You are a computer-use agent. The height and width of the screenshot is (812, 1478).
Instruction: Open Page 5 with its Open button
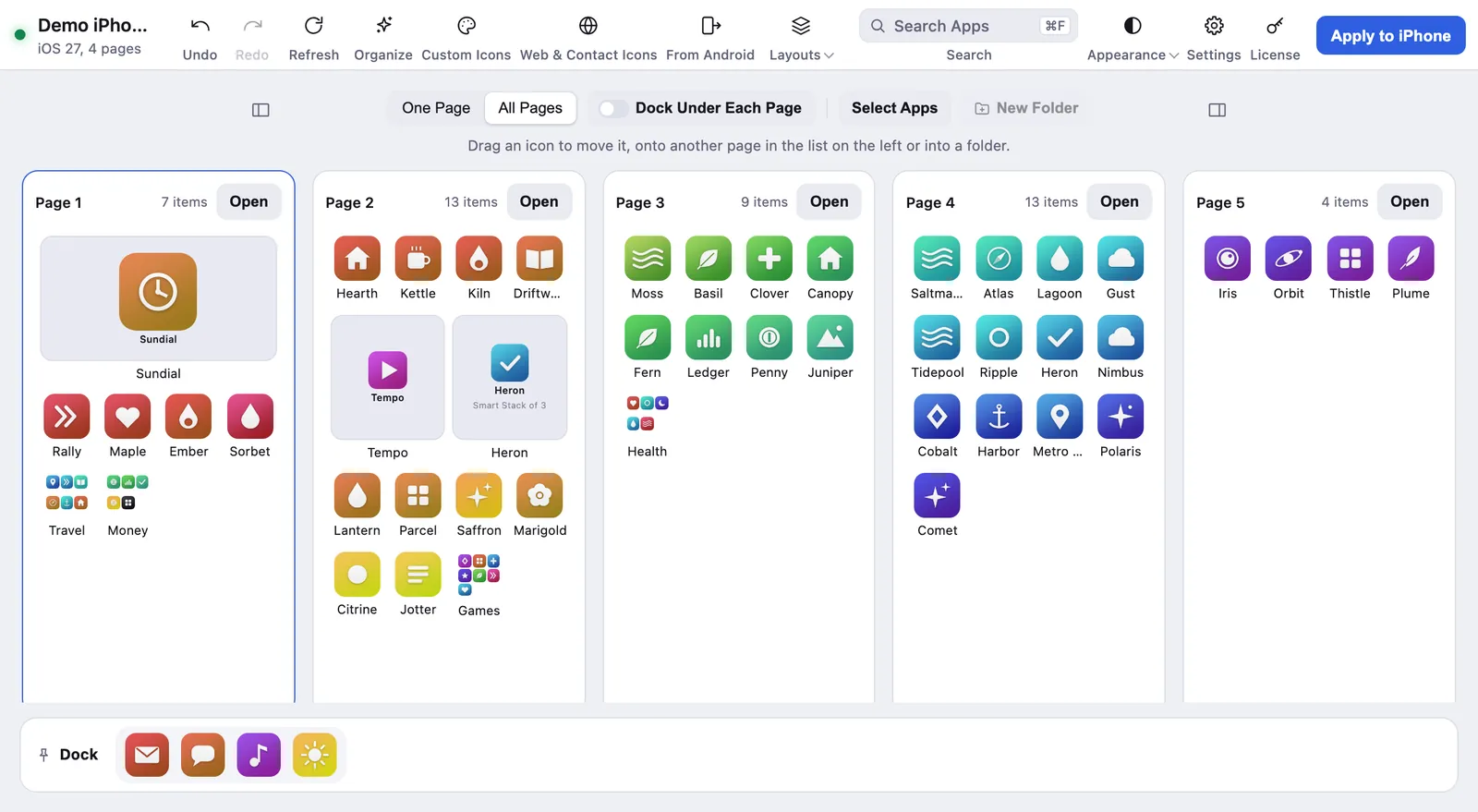[x=1409, y=201]
